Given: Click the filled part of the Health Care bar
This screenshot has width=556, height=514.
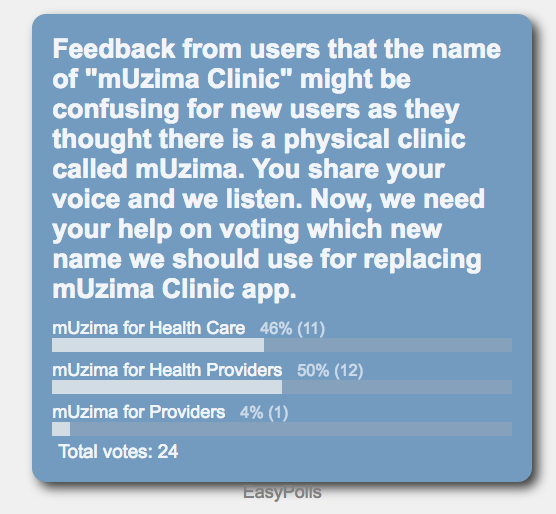Looking at the screenshot, I should coord(158,345).
